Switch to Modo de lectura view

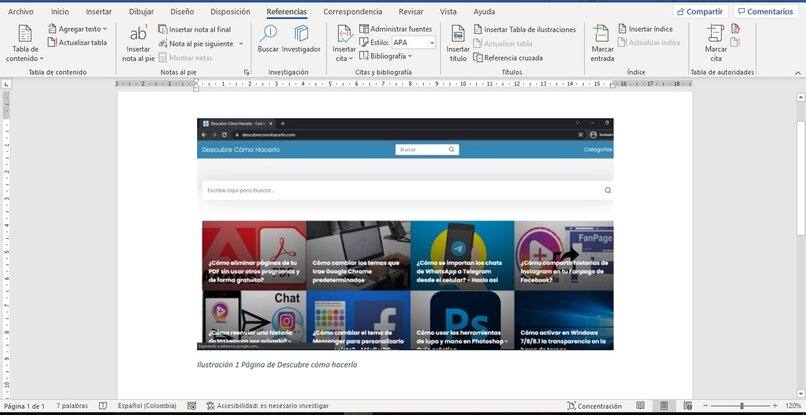point(640,406)
